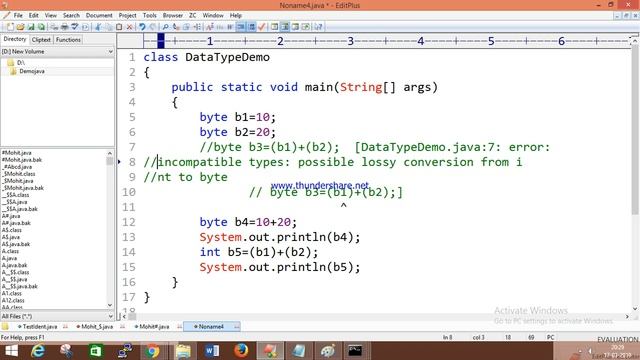Click the column ruler marker at 1
This screenshot has width=640, height=360.
[x=210, y=41]
